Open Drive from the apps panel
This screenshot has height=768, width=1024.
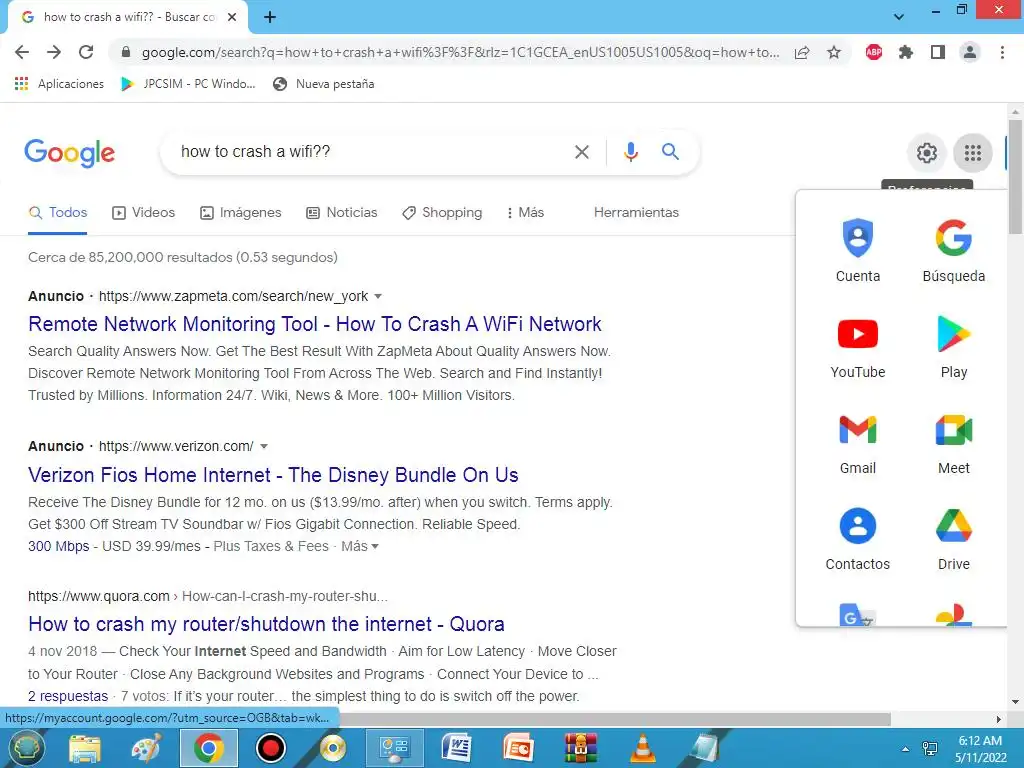(x=953, y=539)
